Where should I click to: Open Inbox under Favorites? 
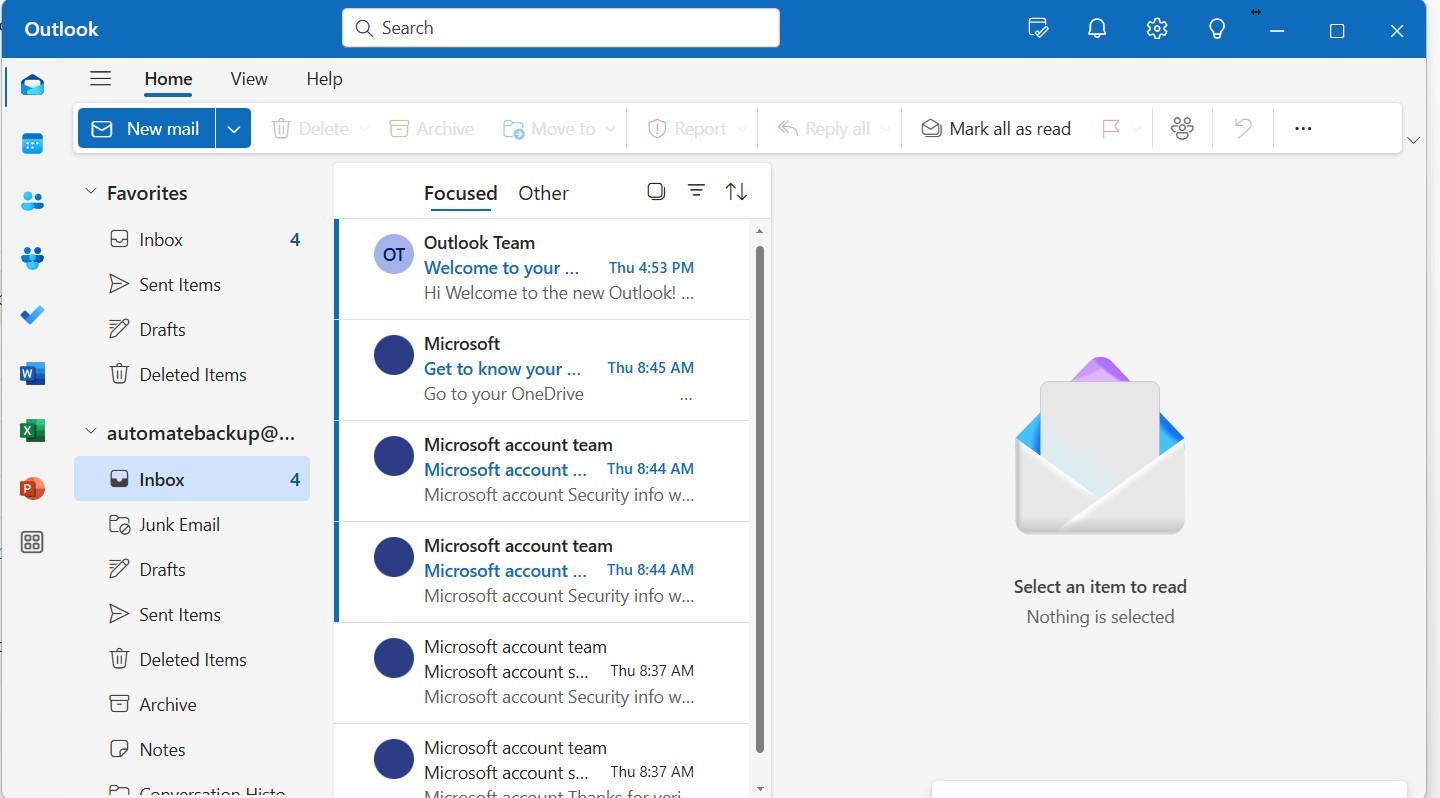tap(192, 239)
